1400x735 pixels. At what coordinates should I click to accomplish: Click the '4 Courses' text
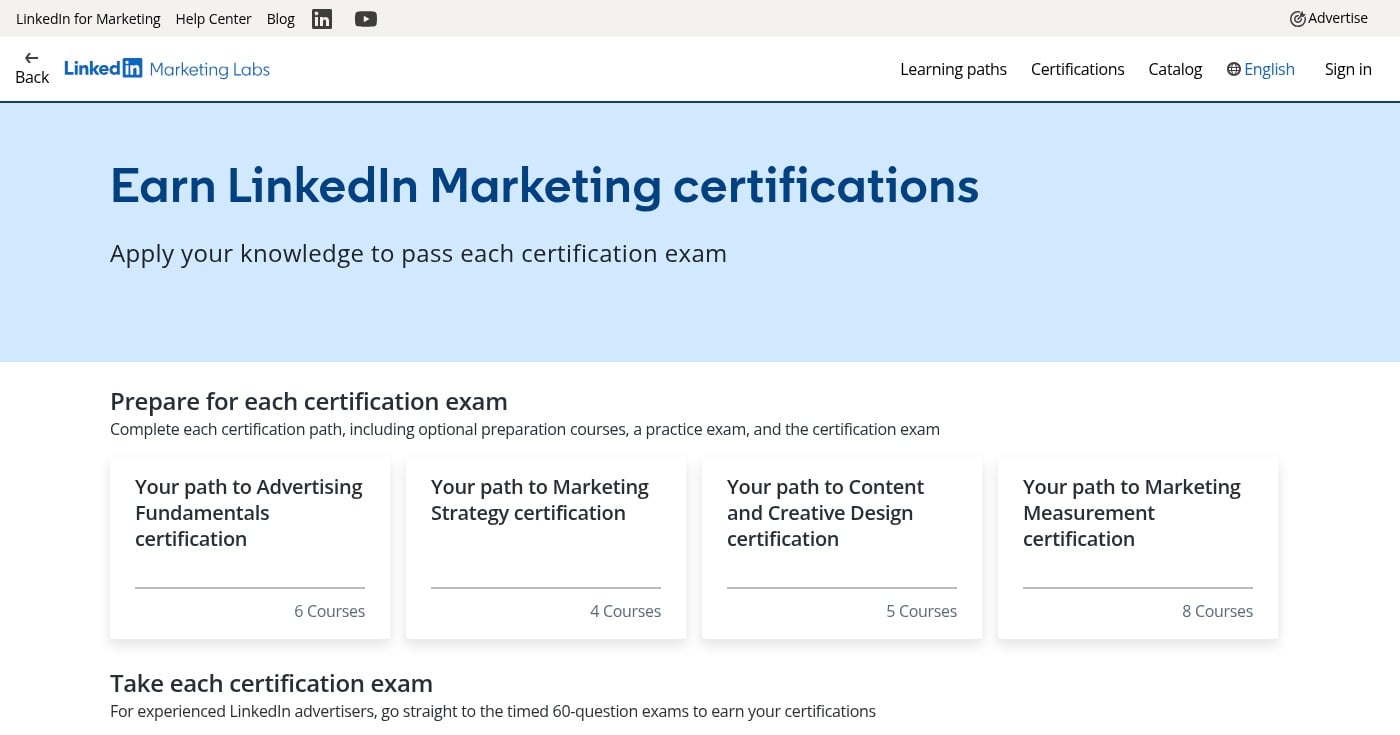[625, 611]
